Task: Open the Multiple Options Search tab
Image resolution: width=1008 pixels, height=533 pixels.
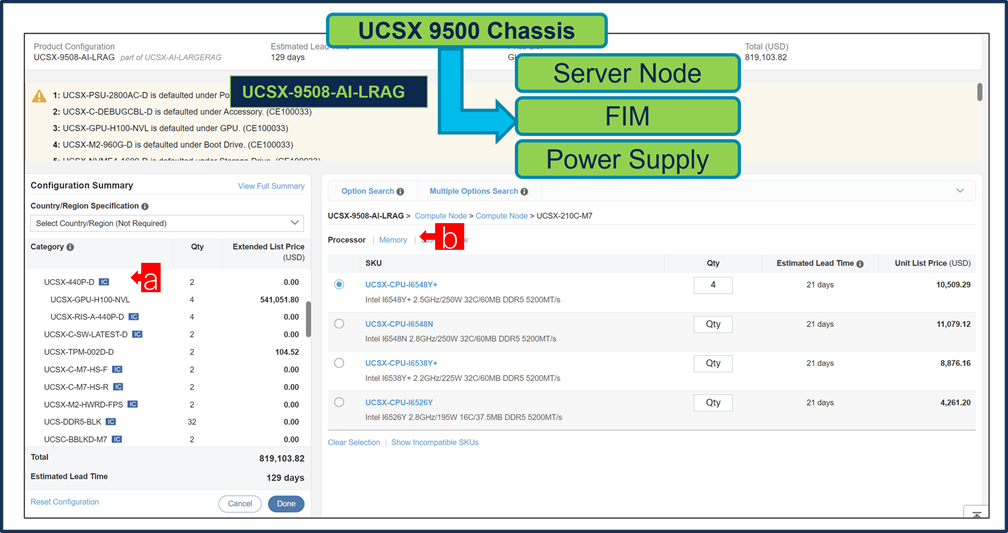Action: pyautogui.click(x=479, y=192)
